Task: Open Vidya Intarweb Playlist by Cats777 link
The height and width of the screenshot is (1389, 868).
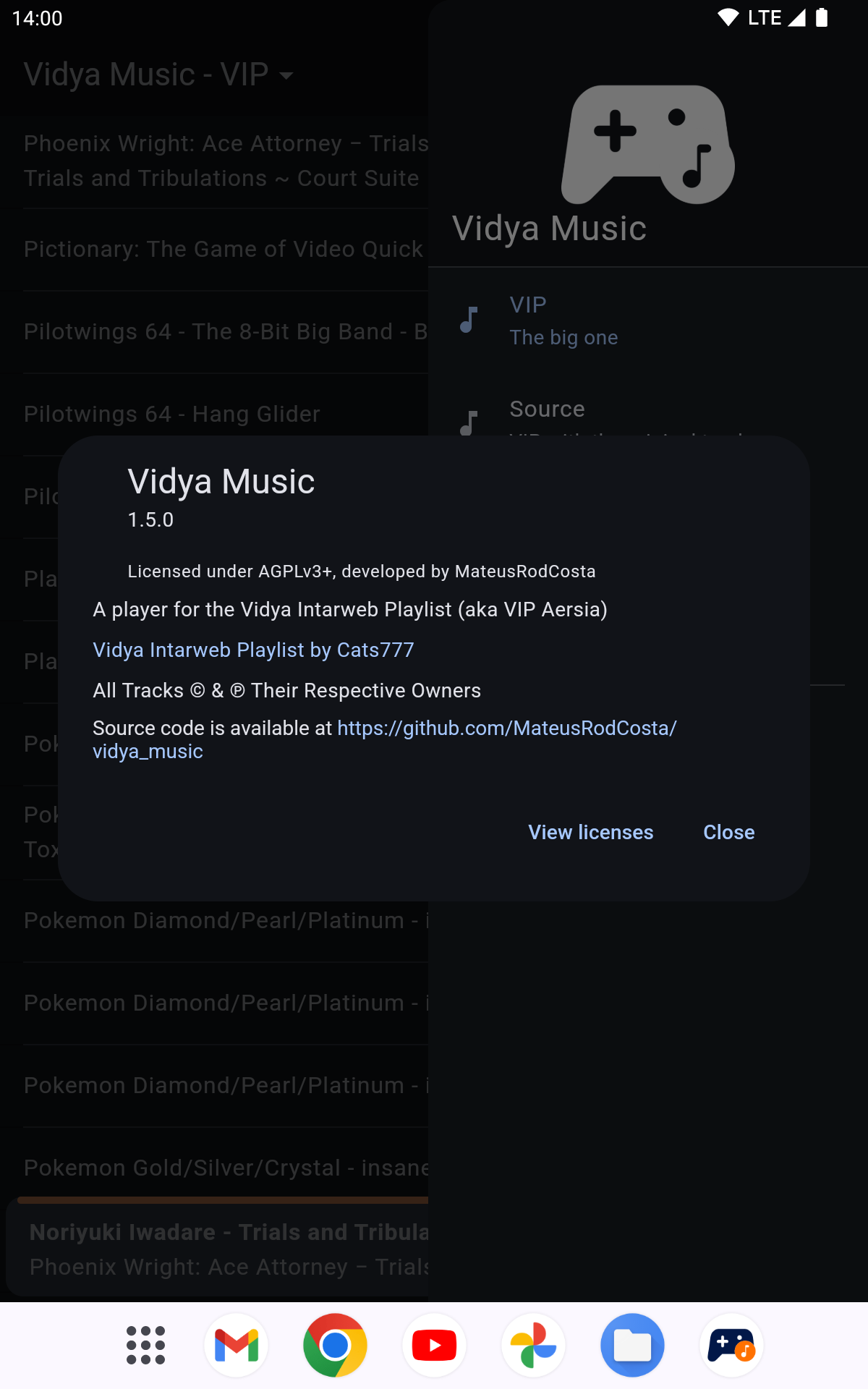Action: click(x=253, y=650)
